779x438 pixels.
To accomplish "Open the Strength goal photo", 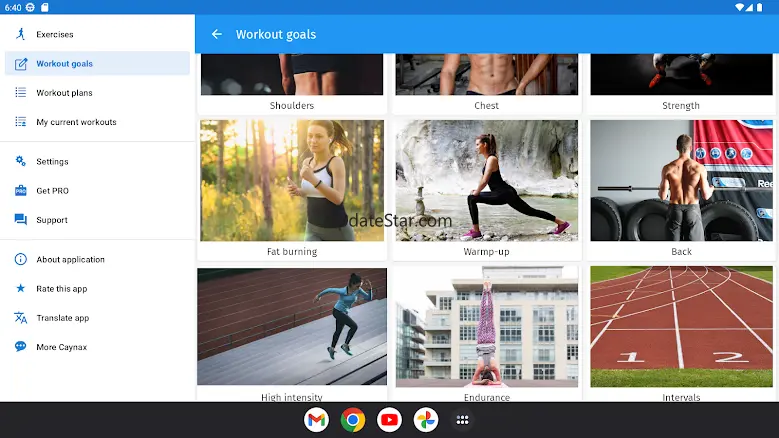I will (x=682, y=74).
